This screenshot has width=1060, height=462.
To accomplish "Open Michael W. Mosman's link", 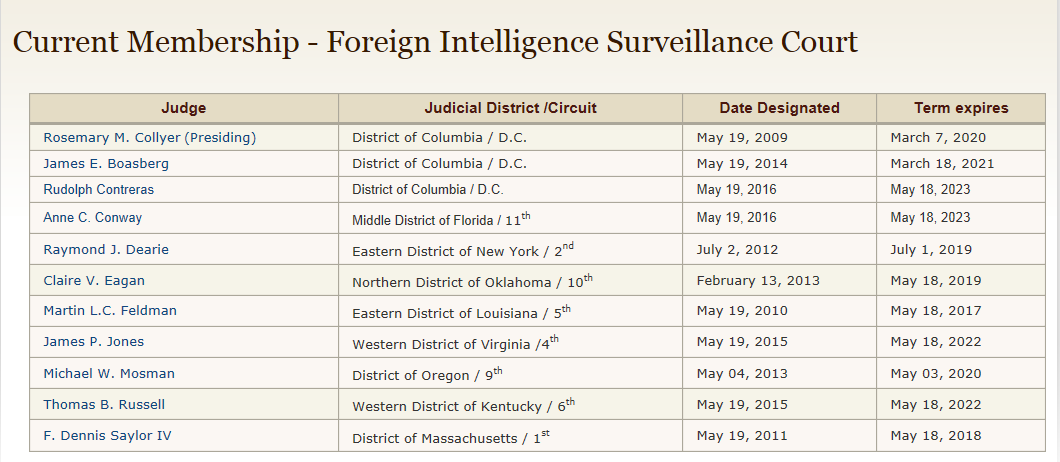I will click(109, 373).
